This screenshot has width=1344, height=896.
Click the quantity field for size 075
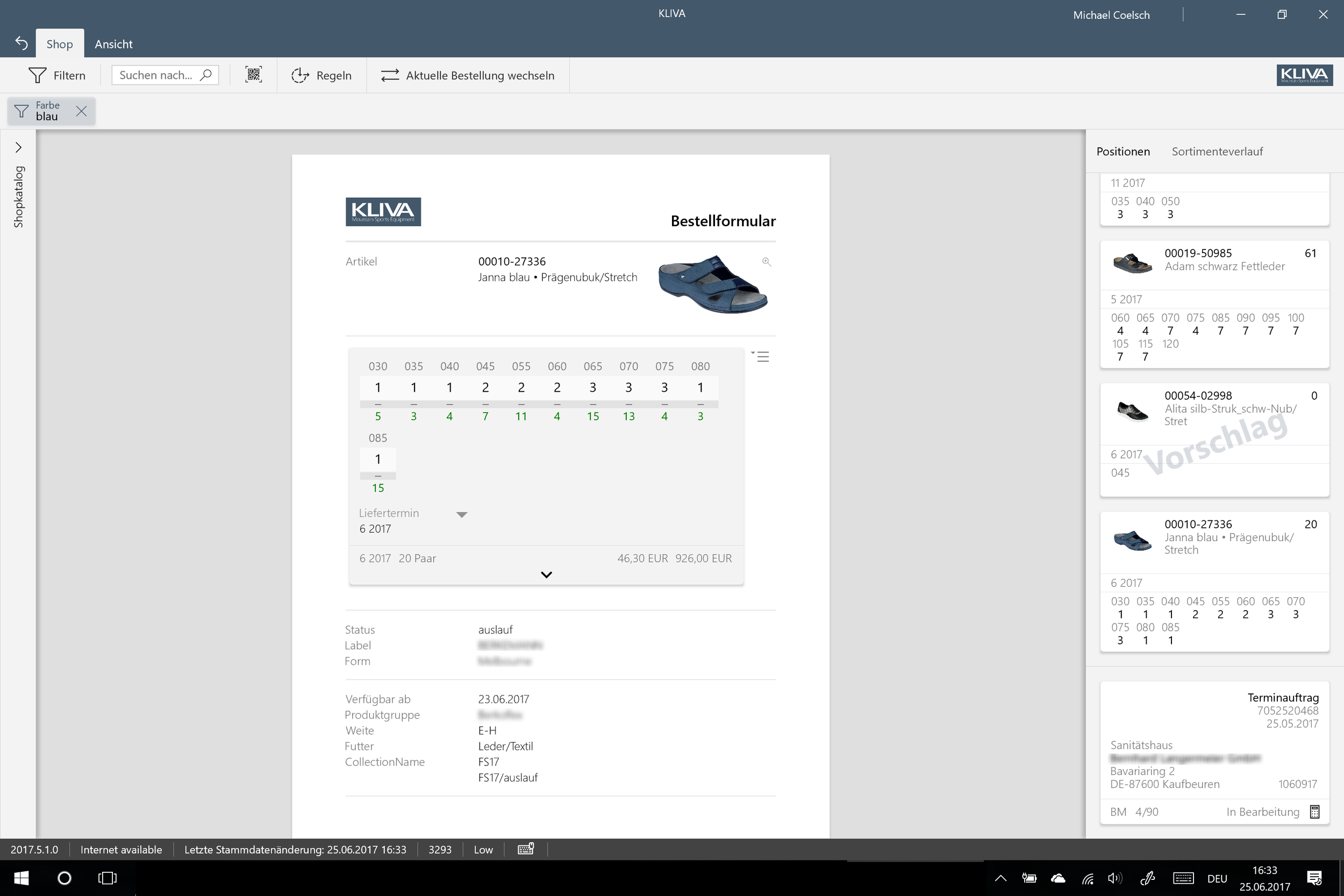pos(664,388)
